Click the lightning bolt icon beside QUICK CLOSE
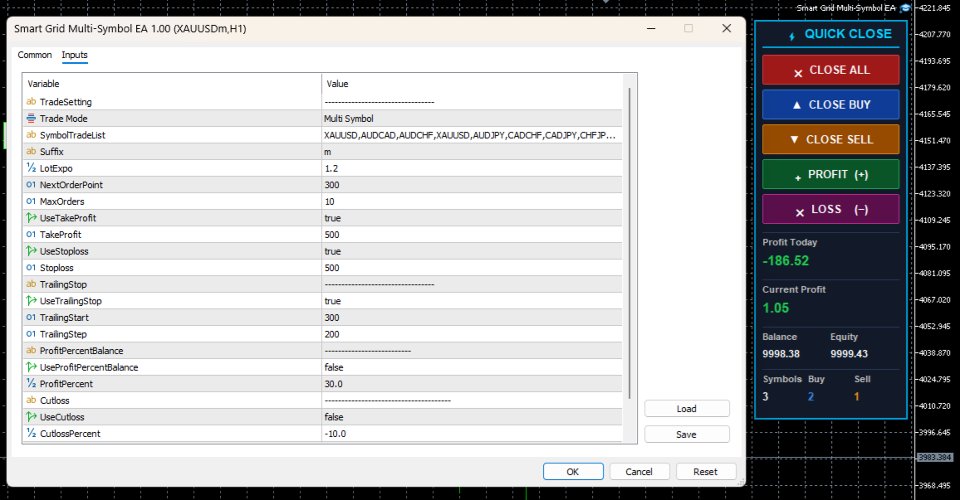 [792, 36]
